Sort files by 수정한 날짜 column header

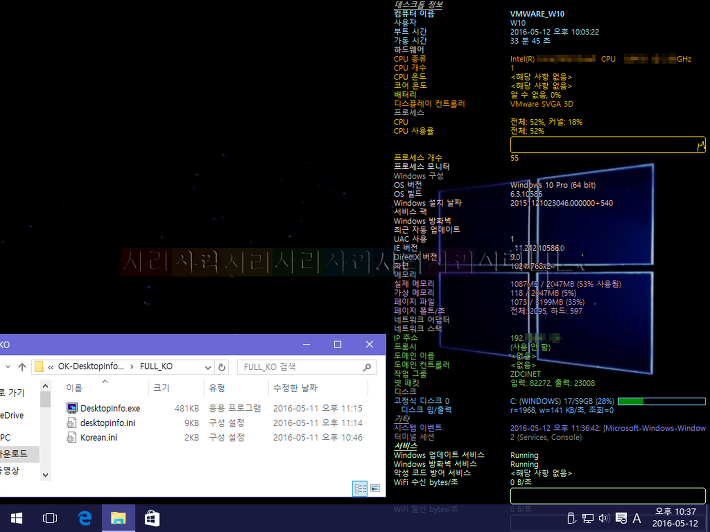[295, 388]
